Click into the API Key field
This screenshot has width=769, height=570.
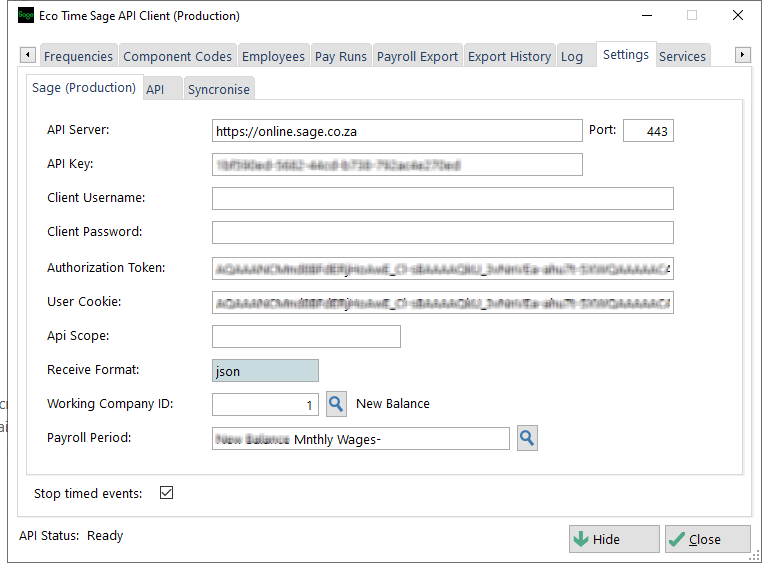[397, 165]
